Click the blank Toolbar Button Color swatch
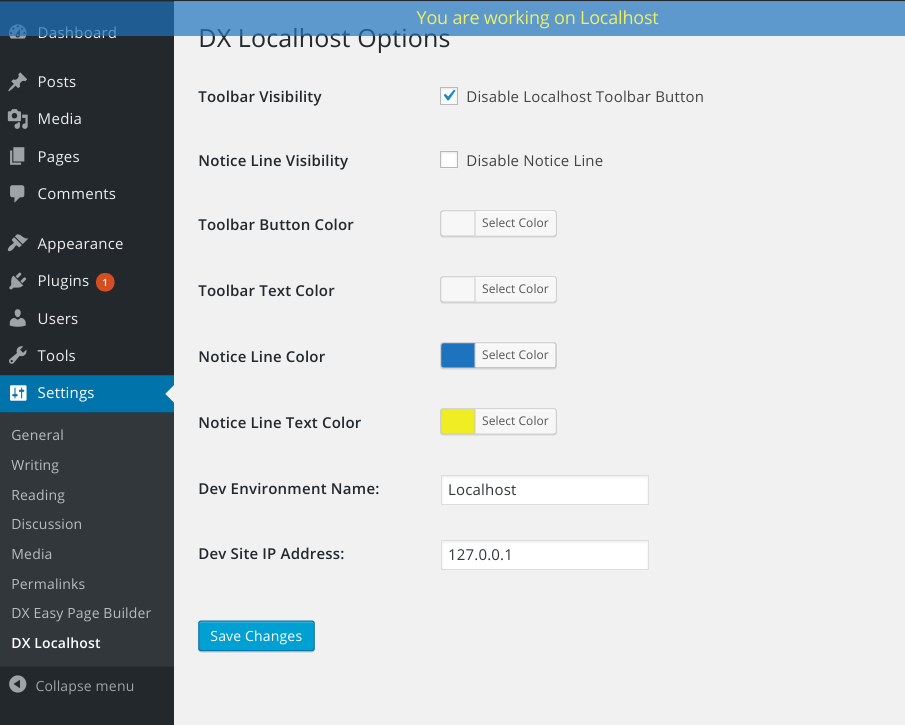The width and height of the screenshot is (905, 725). [458, 223]
